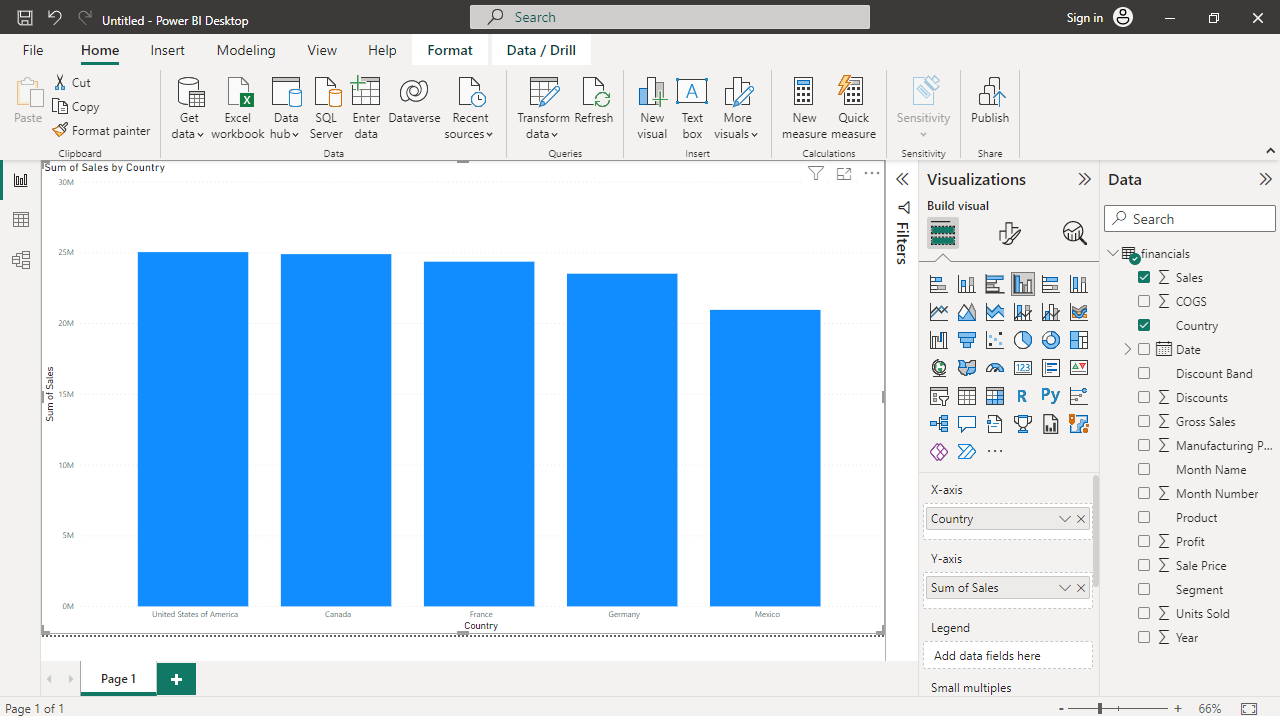
Task: Choose the globe Map visual
Action: (938, 368)
